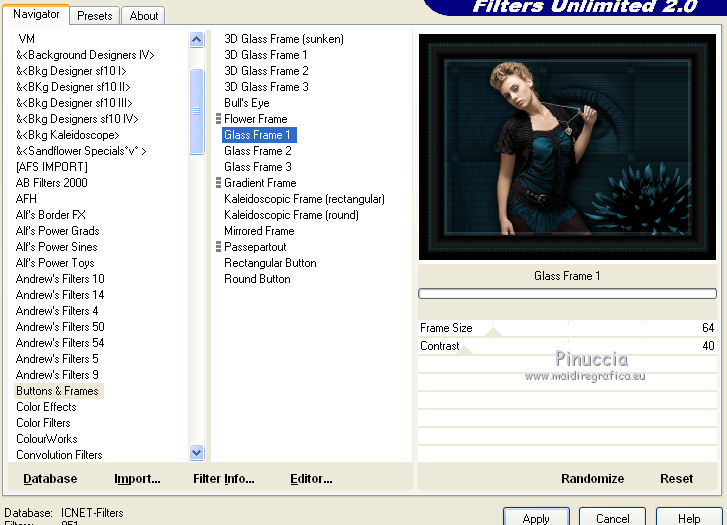Open the About tab
Image resolution: width=727 pixels, height=525 pixels.
(144, 16)
